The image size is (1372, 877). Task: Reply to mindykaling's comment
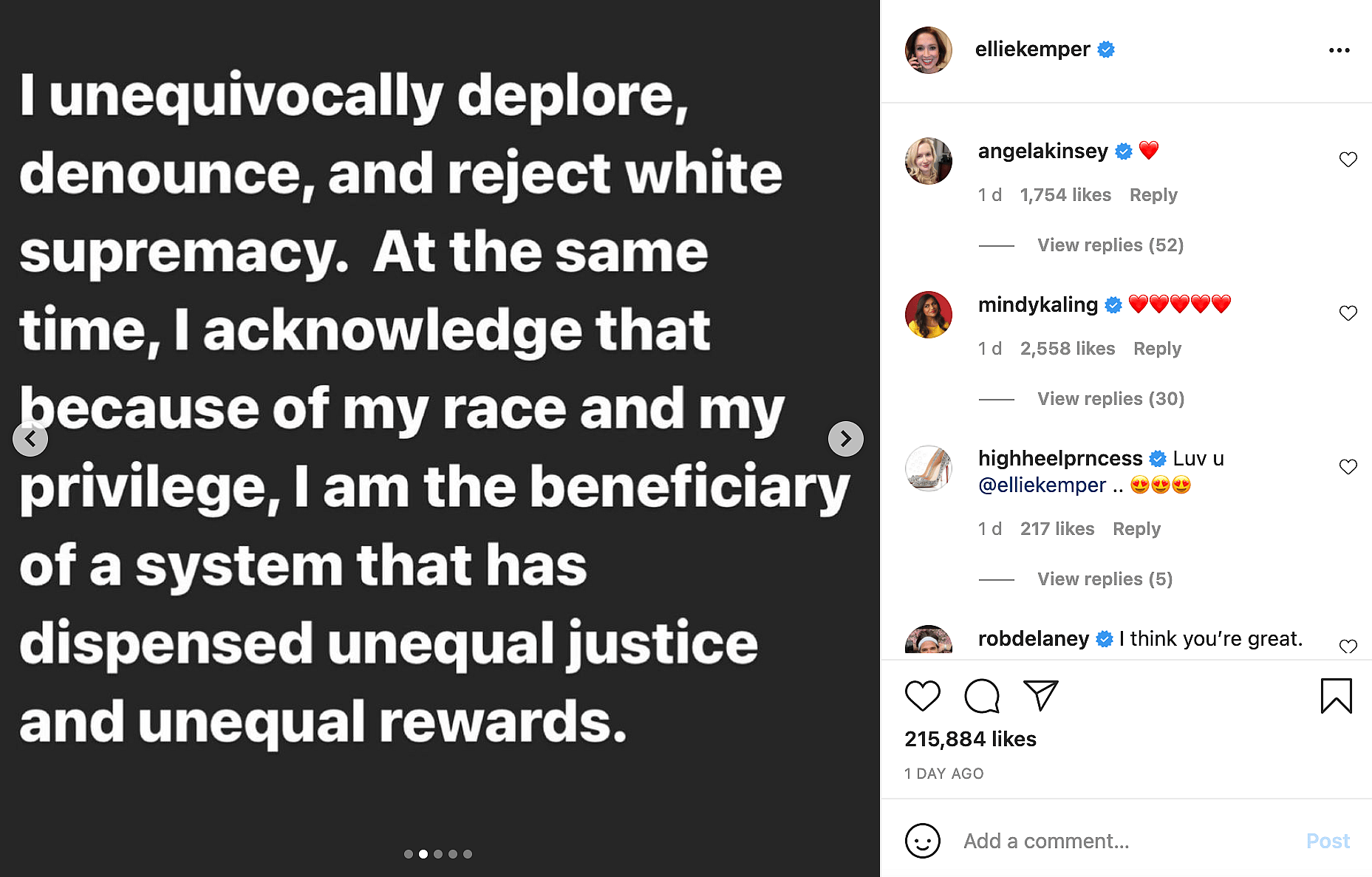[x=1157, y=349]
